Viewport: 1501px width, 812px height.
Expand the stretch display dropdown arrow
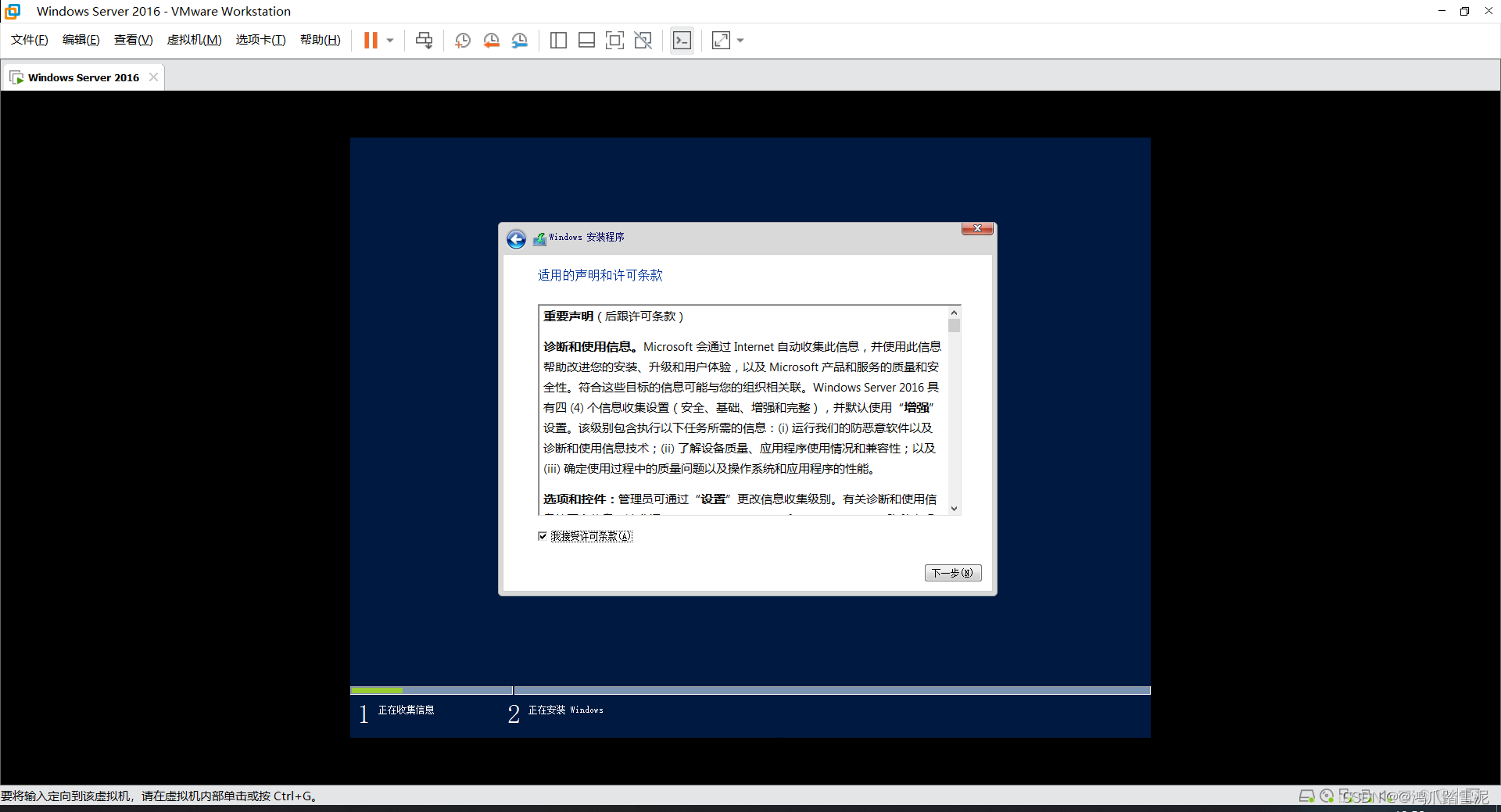pyautogui.click(x=740, y=41)
